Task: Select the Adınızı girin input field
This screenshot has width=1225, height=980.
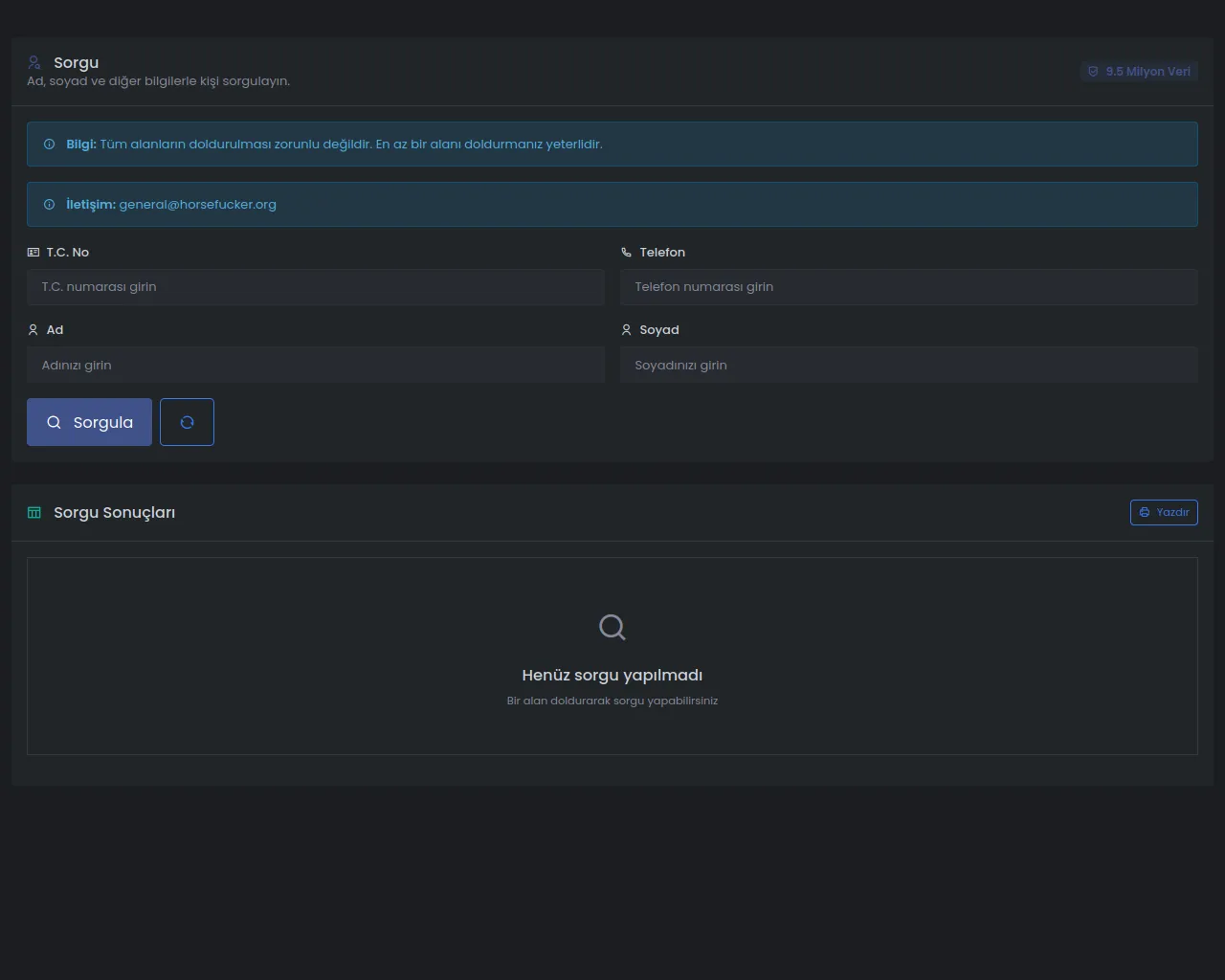Action: (x=316, y=366)
